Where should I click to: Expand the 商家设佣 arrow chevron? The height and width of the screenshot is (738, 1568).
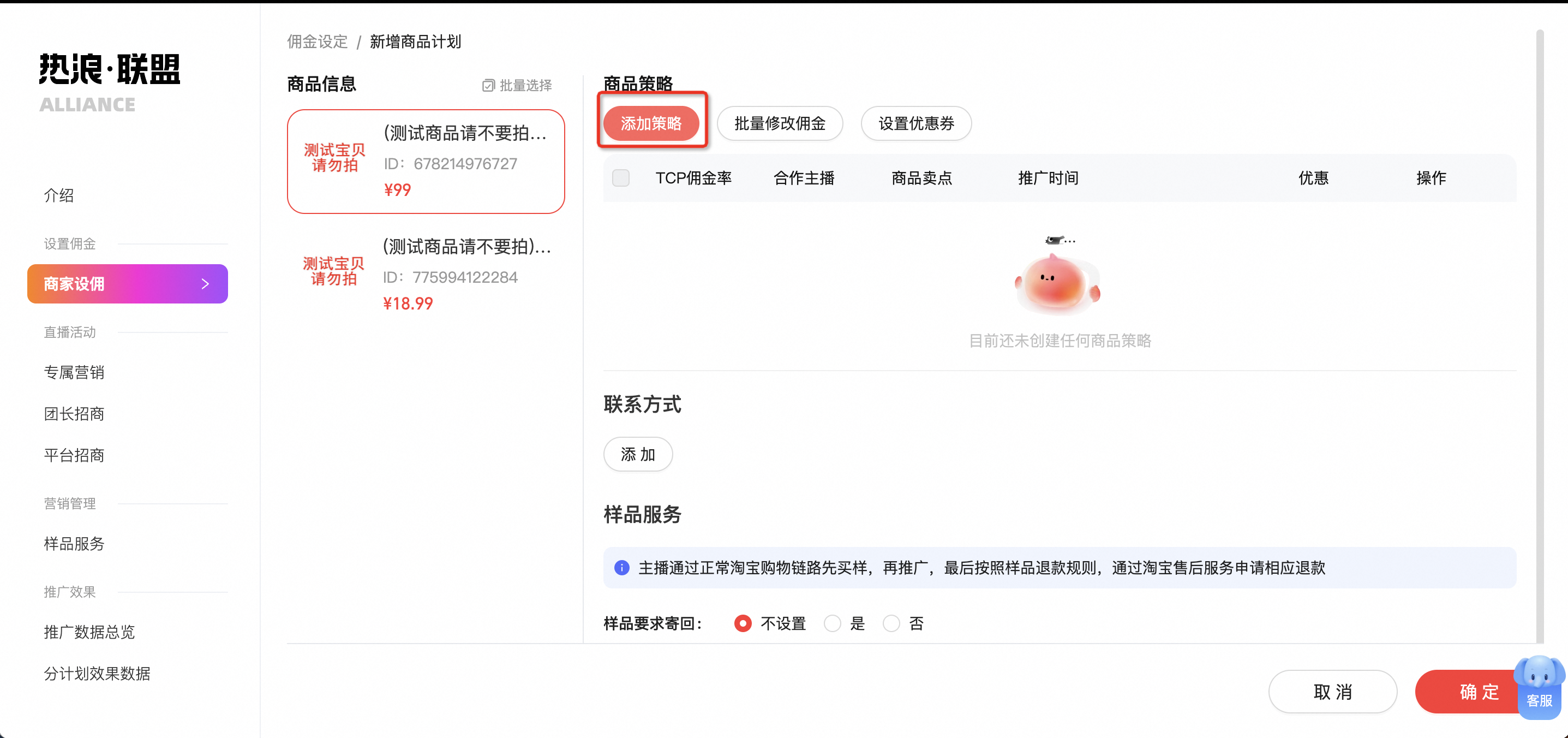(205, 284)
